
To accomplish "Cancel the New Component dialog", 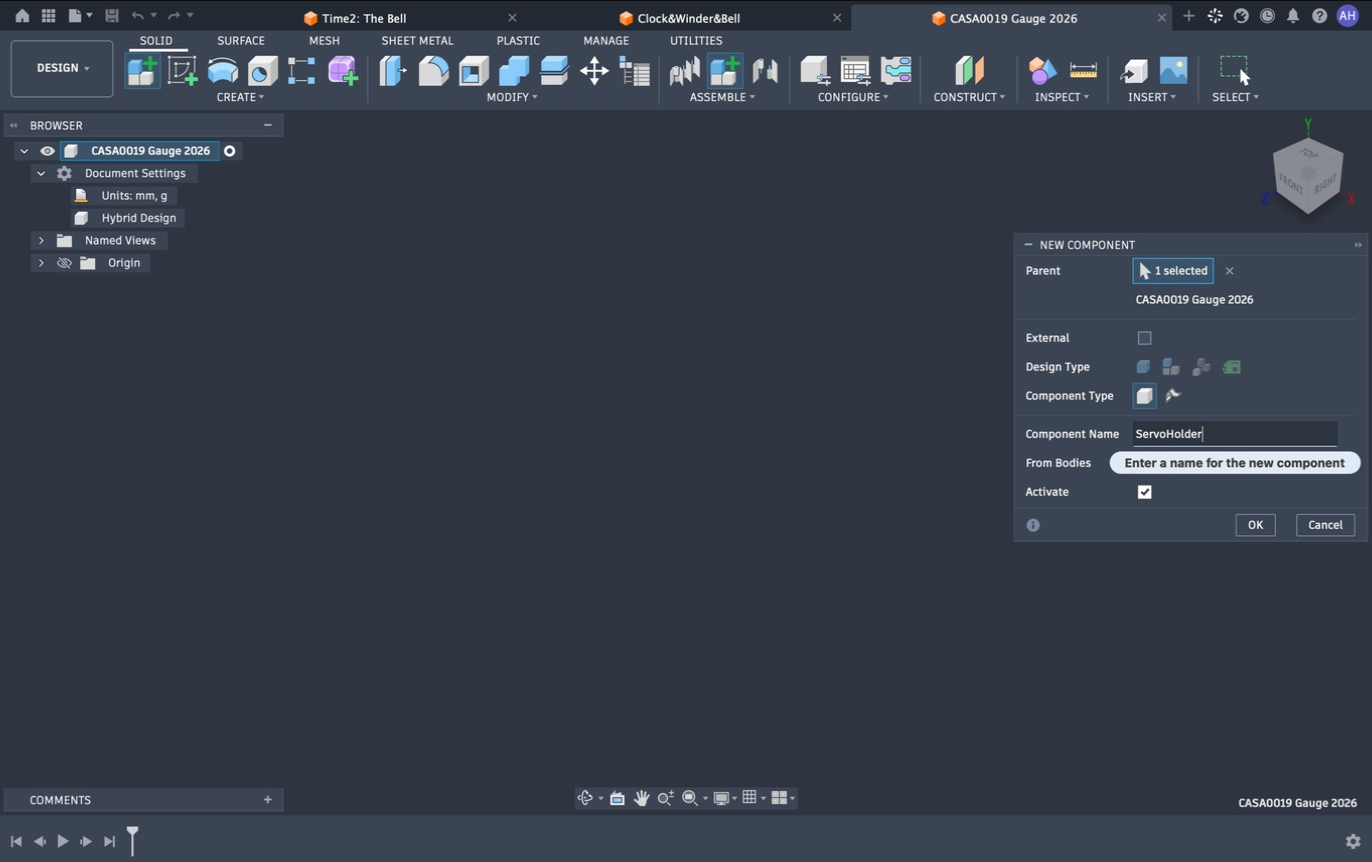I will tap(1325, 525).
